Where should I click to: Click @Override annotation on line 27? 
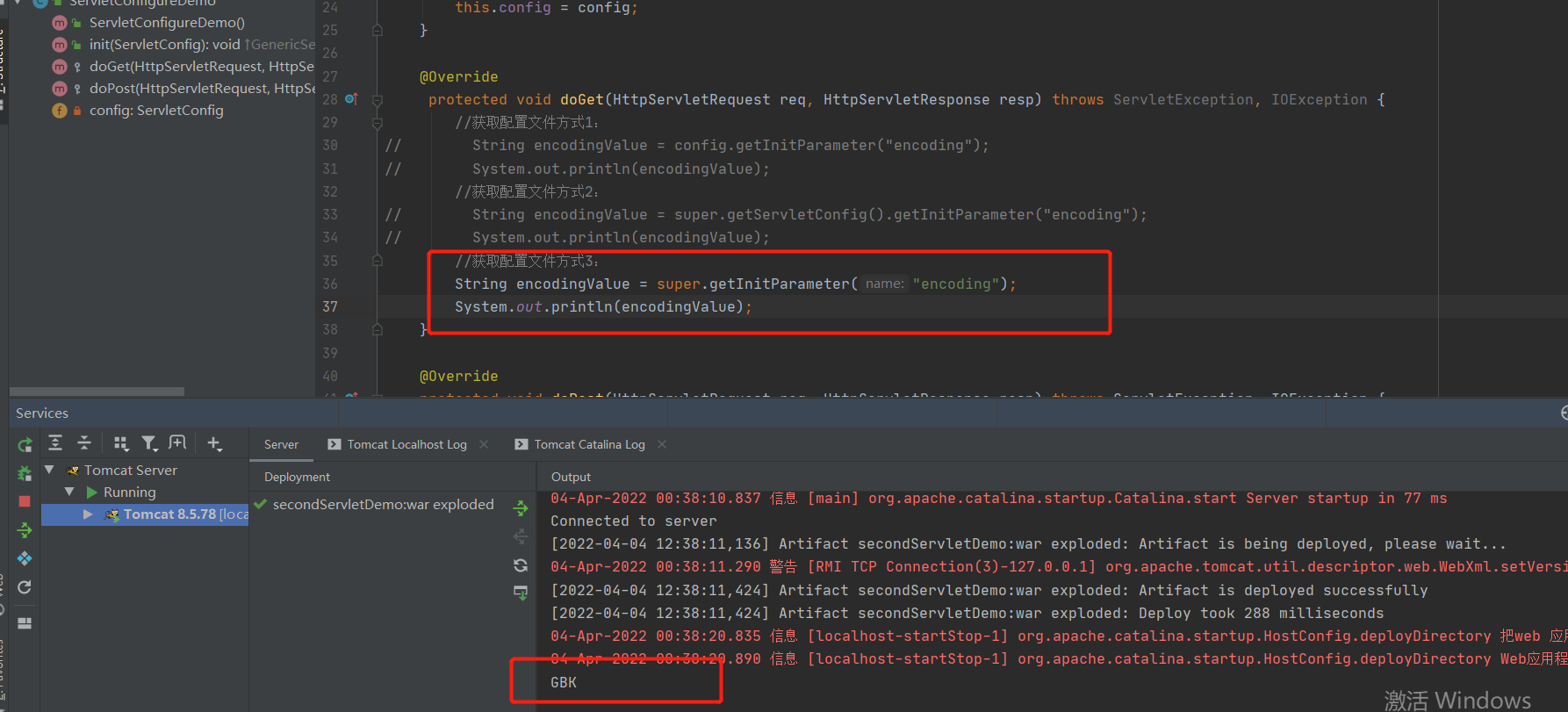458,76
